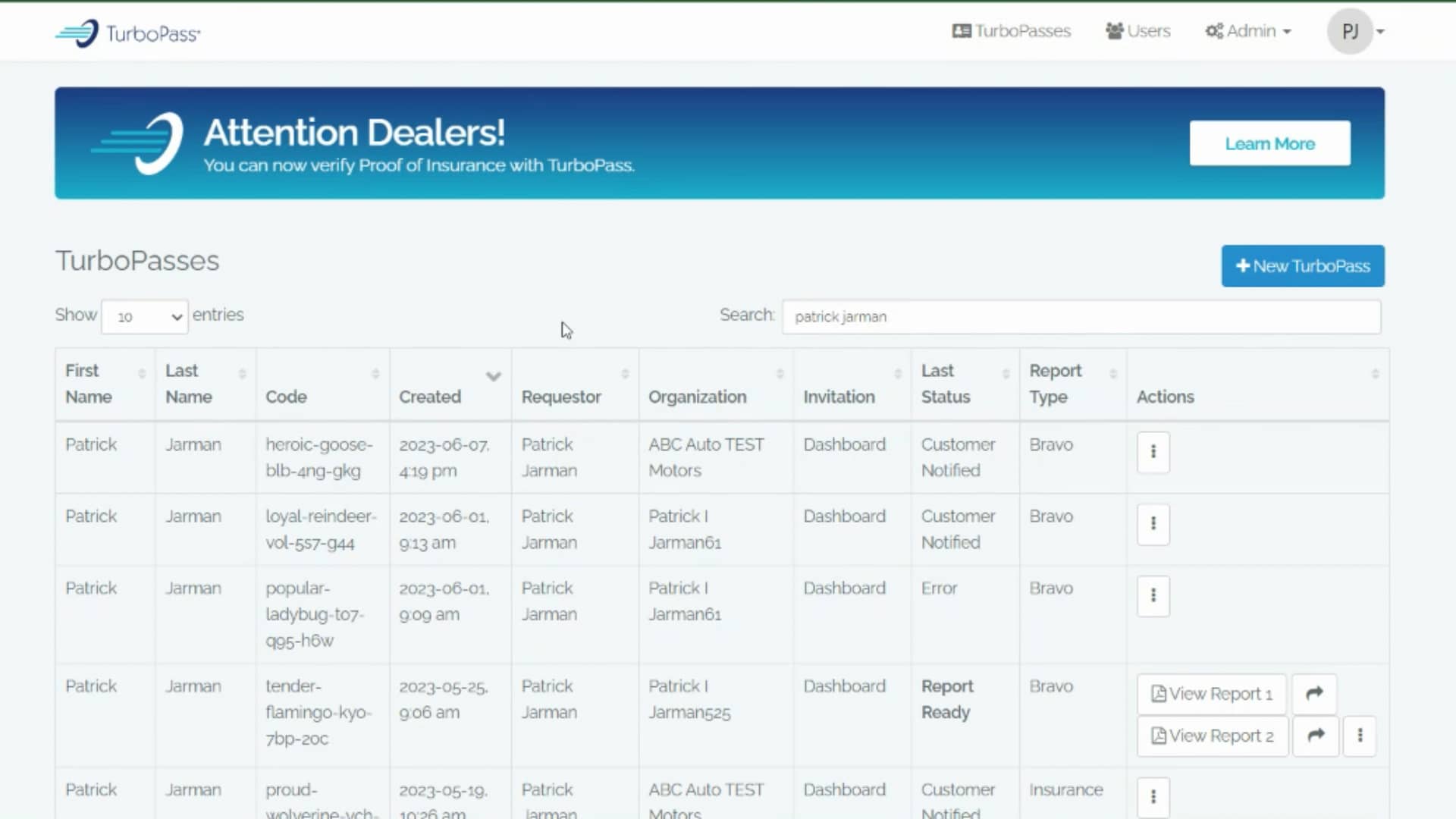This screenshot has width=1456, height=819.
Task: Create a New TurboPass
Action: pos(1302,265)
